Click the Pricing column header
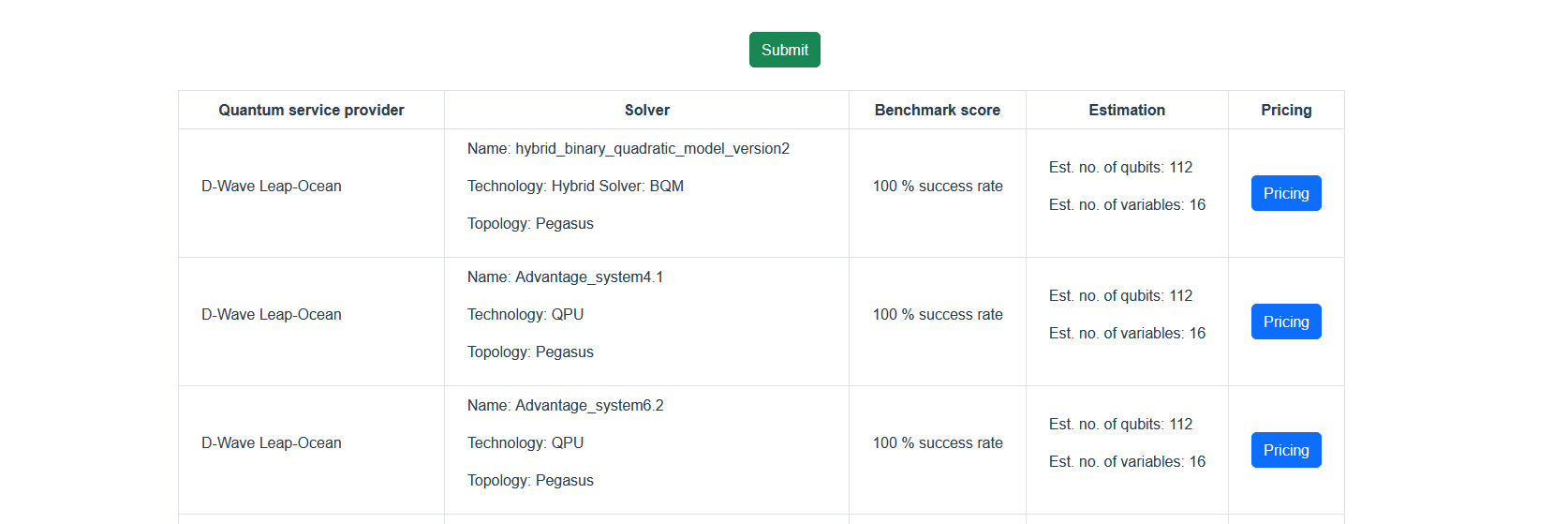 [1285, 110]
